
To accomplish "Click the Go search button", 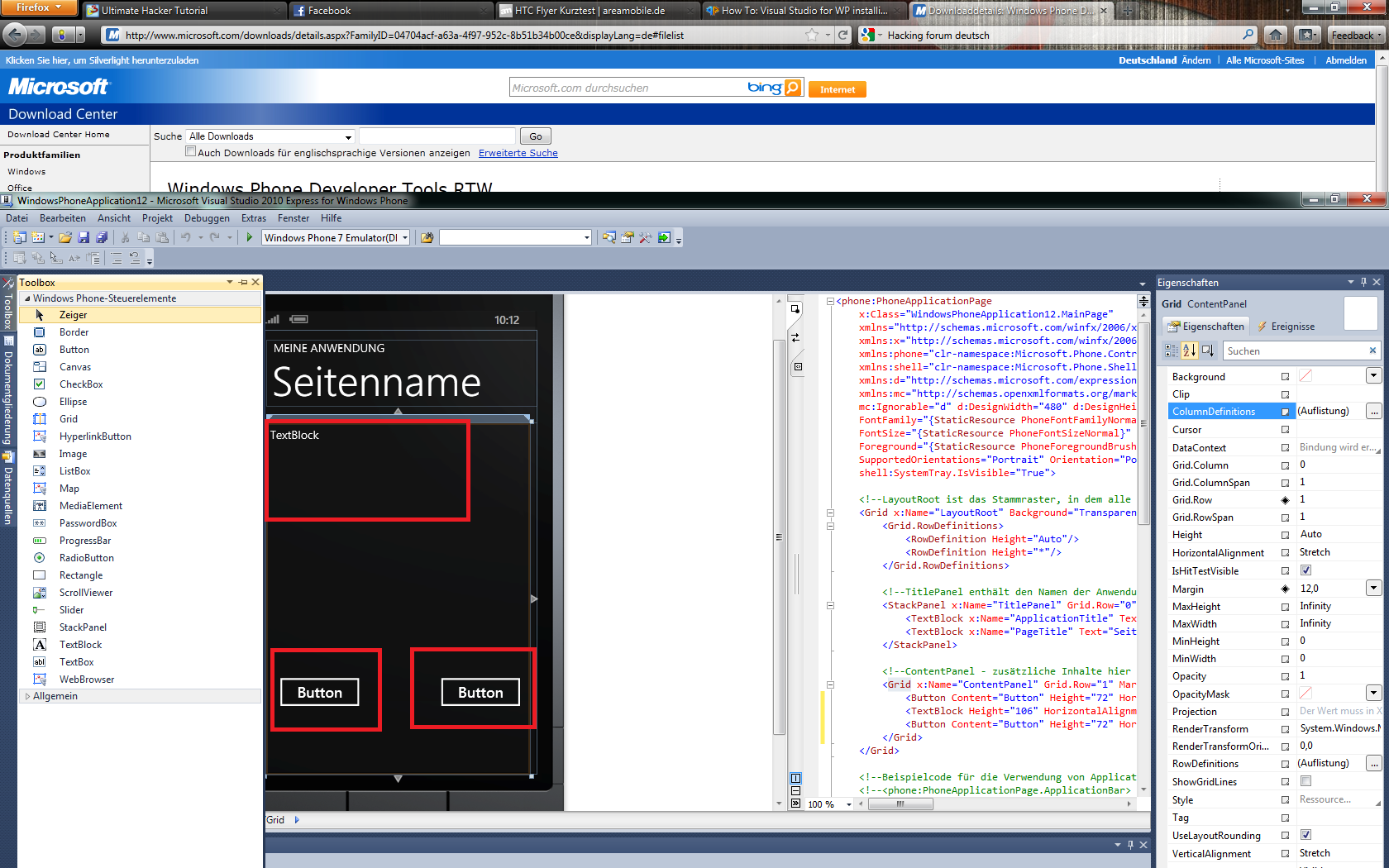I will [536, 136].
